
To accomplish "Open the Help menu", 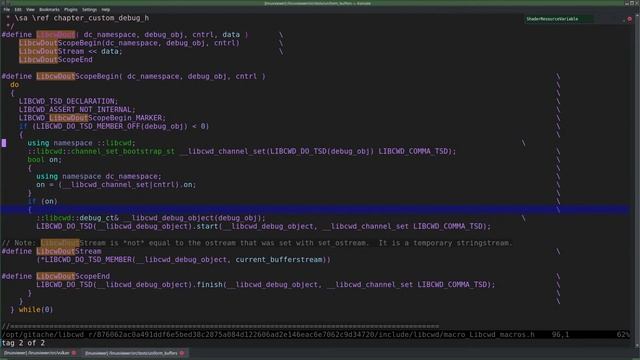I will (106, 9).
